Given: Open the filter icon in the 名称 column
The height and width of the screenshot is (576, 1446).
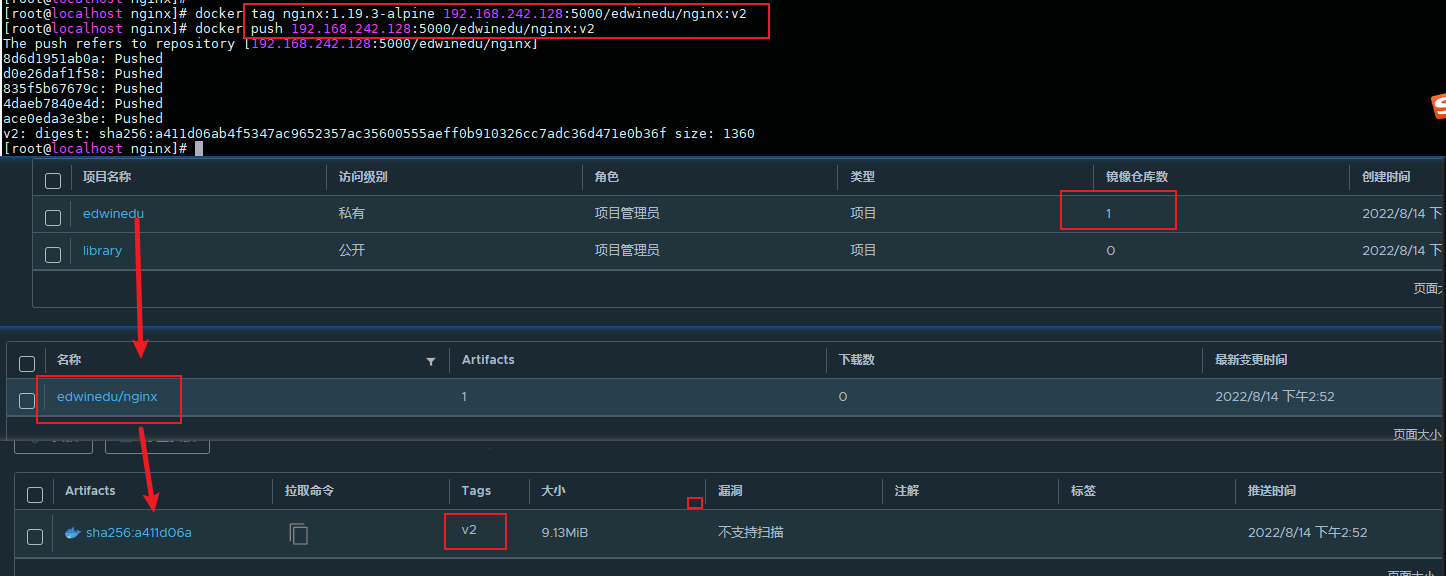Looking at the screenshot, I should (431, 361).
